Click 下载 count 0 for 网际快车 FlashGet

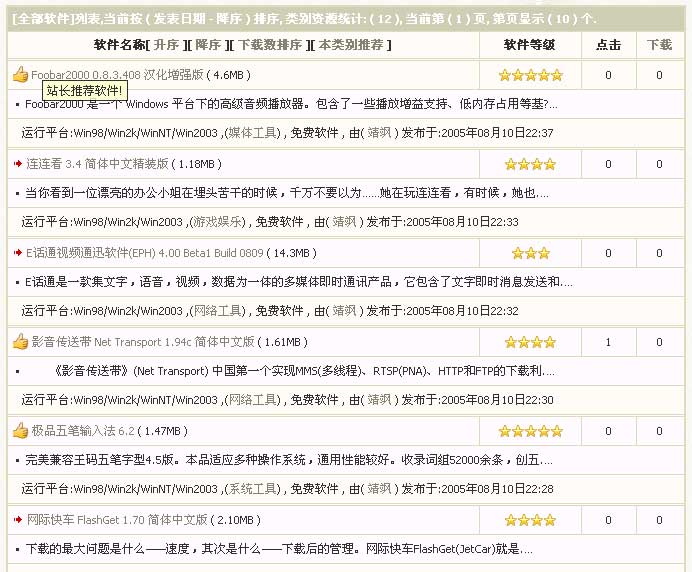coord(659,520)
